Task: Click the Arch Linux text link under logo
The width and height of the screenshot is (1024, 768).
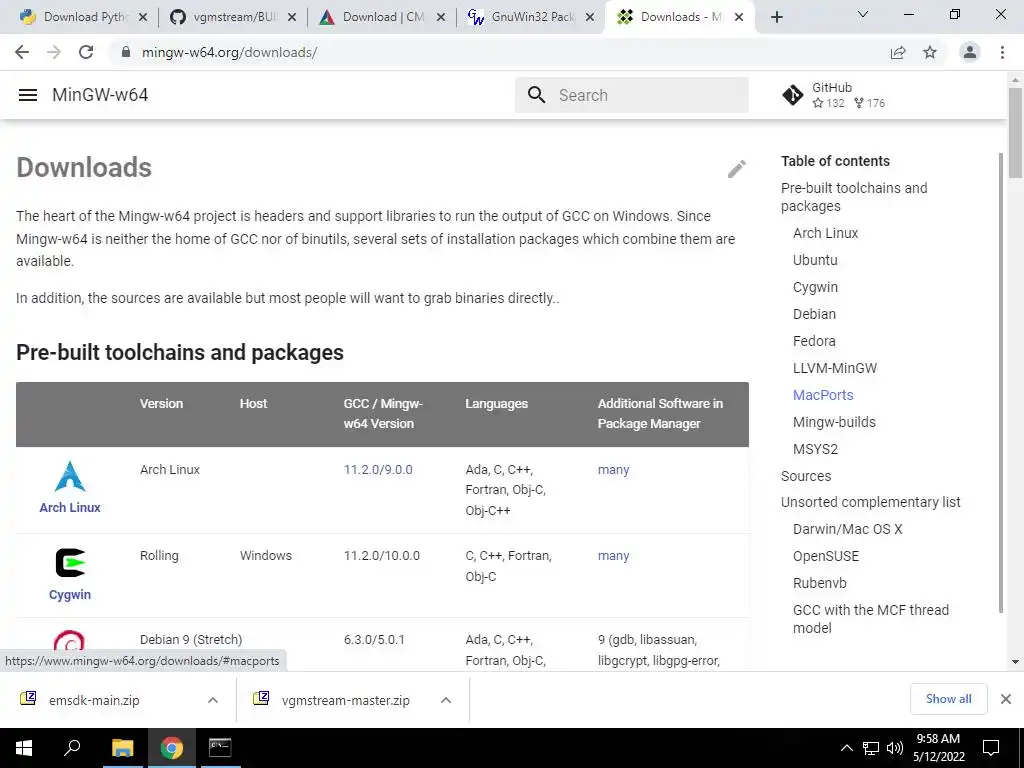Action: point(70,507)
